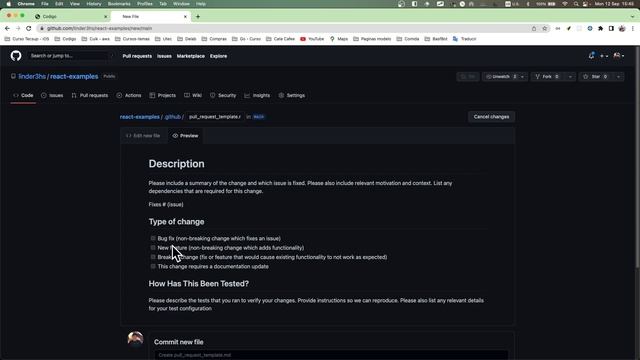The image size is (640, 360).
Task: Open the Actions tab
Action: (x=129, y=96)
